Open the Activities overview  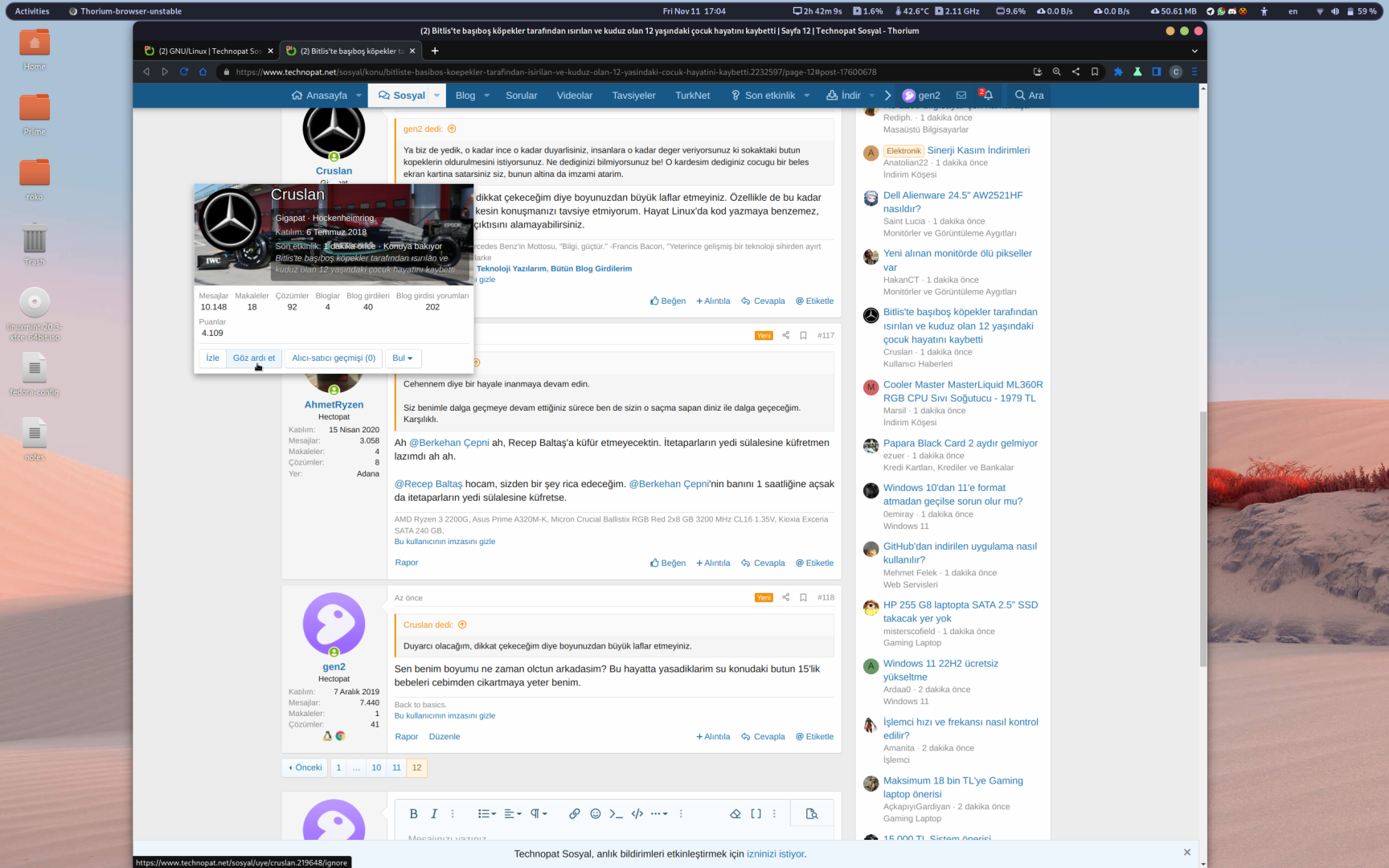32,11
